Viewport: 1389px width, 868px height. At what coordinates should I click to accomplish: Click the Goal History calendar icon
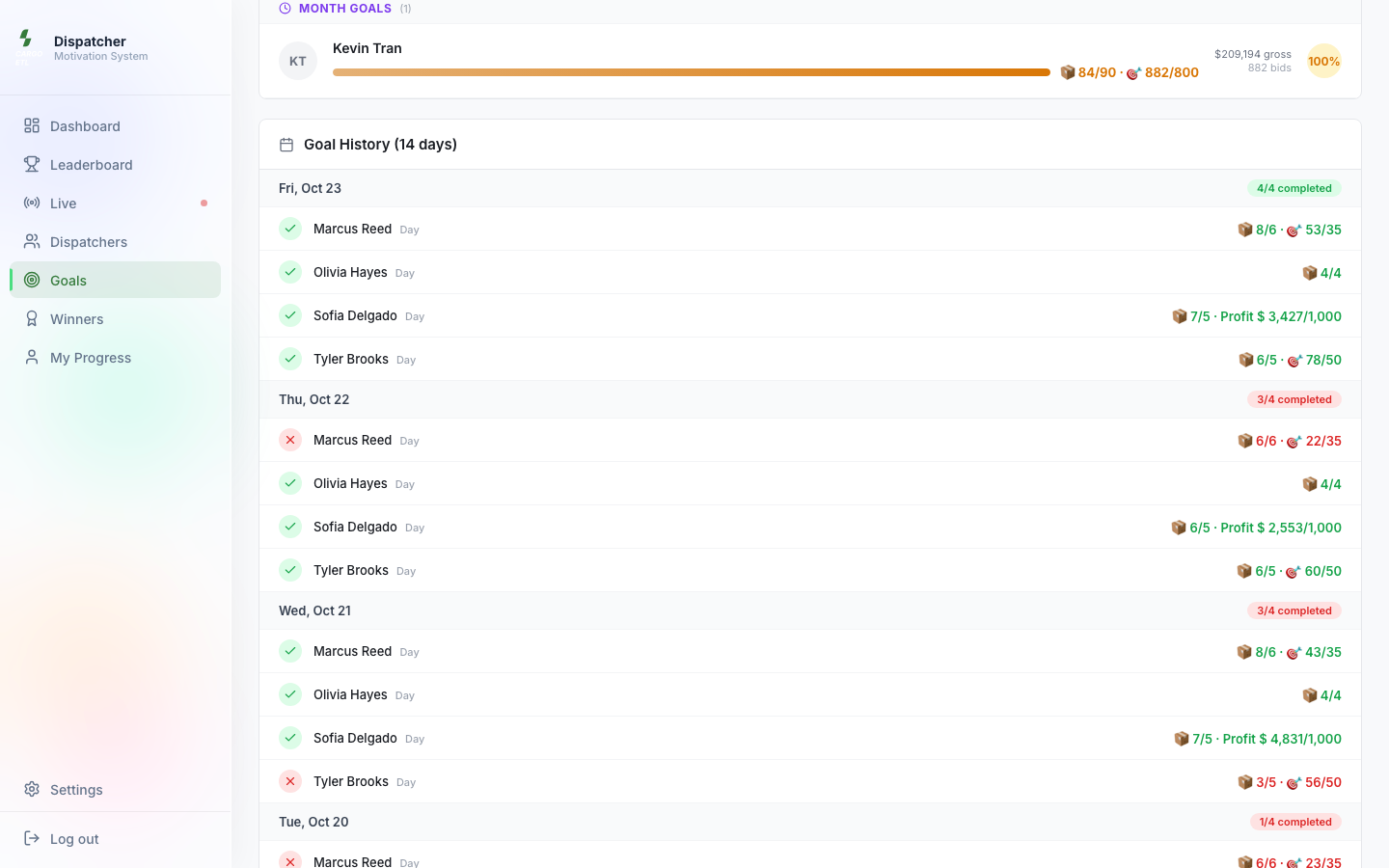[x=286, y=145]
